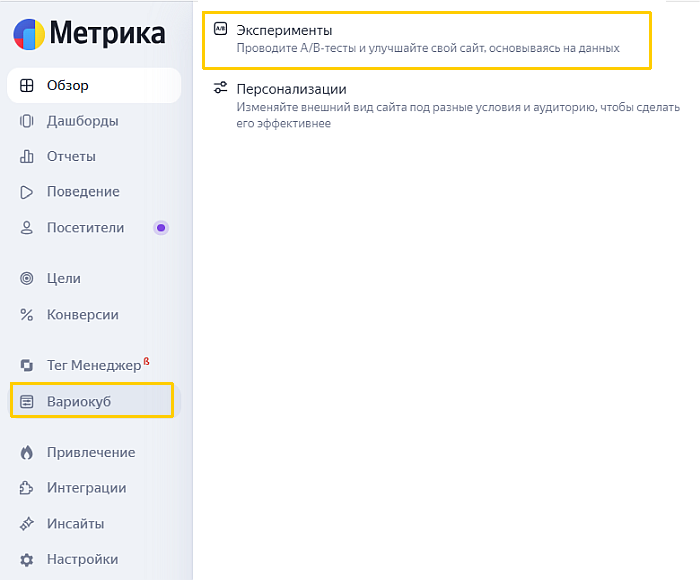Open the Персонализации entry

pyautogui.click(x=446, y=105)
